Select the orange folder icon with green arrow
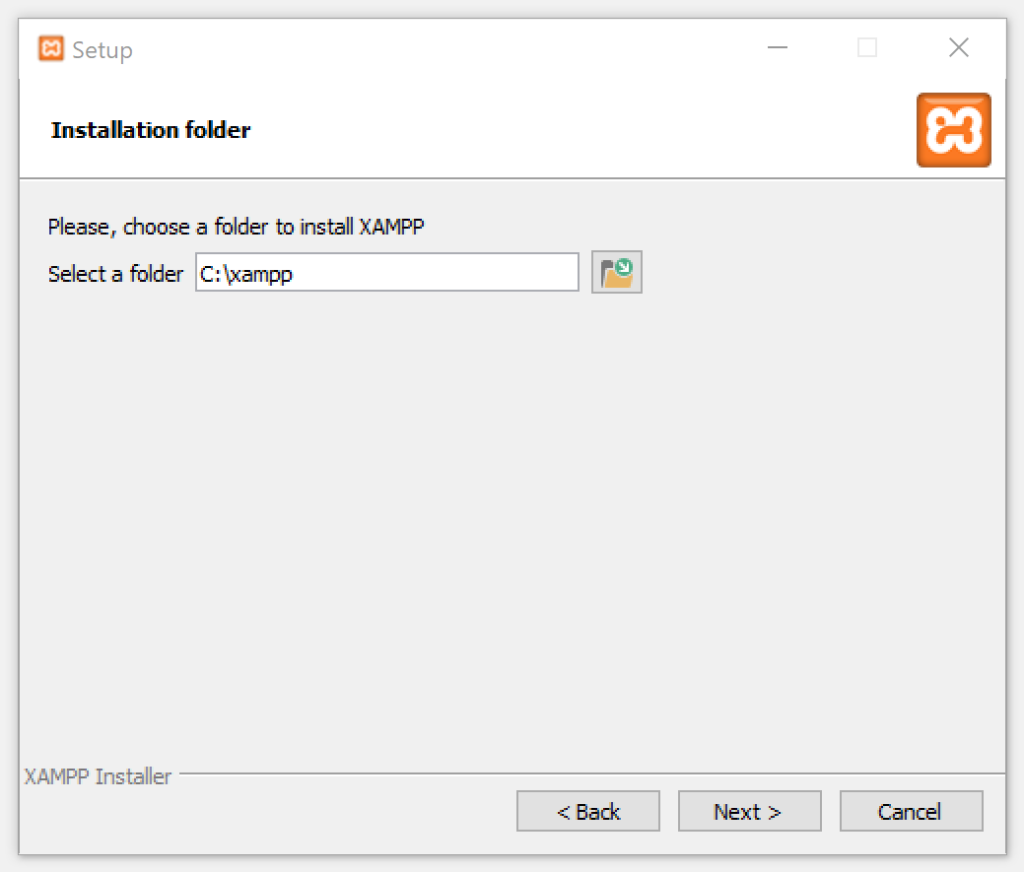The height and width of the screenshot is (872, 1024). pyautogui.click(x=616, y=271)
